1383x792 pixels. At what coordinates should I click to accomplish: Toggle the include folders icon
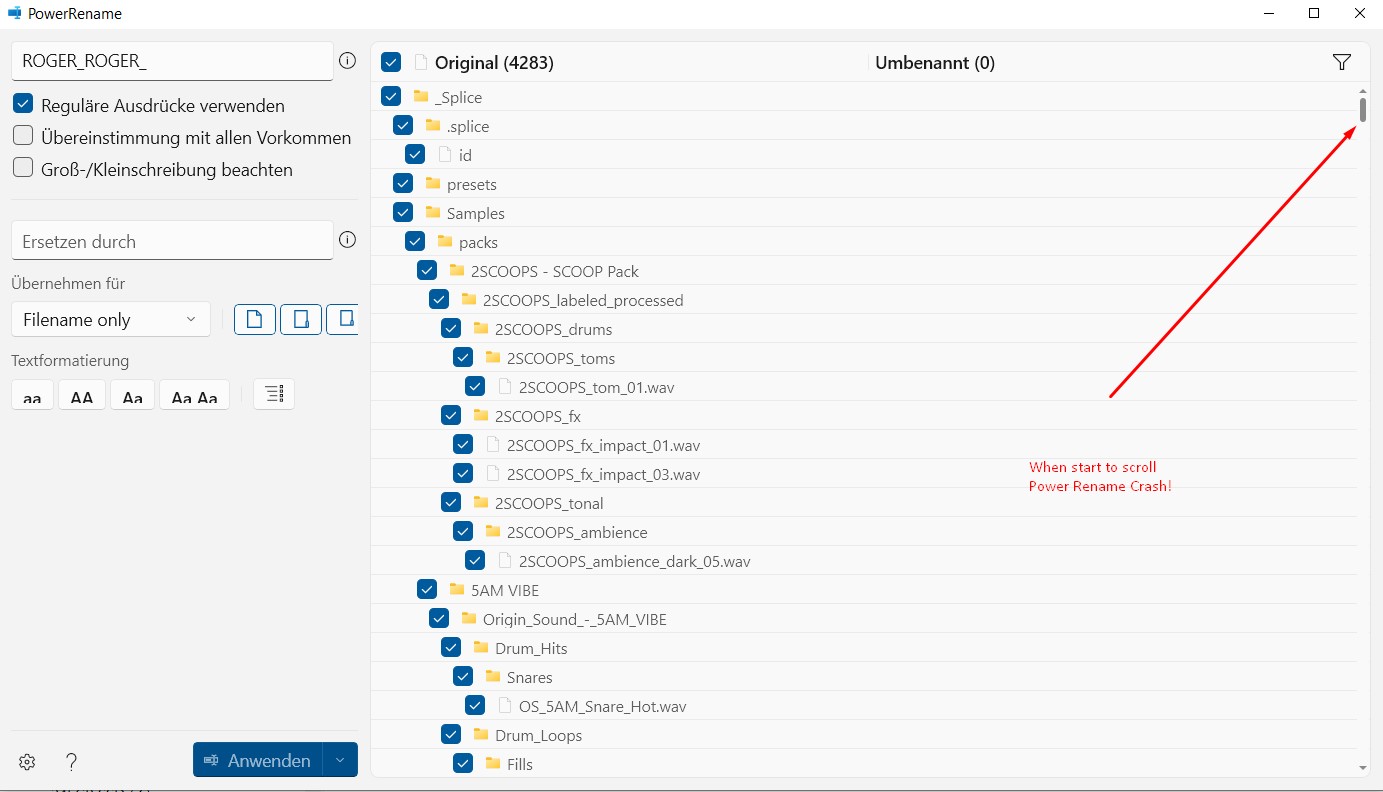[x=301, y=318]
